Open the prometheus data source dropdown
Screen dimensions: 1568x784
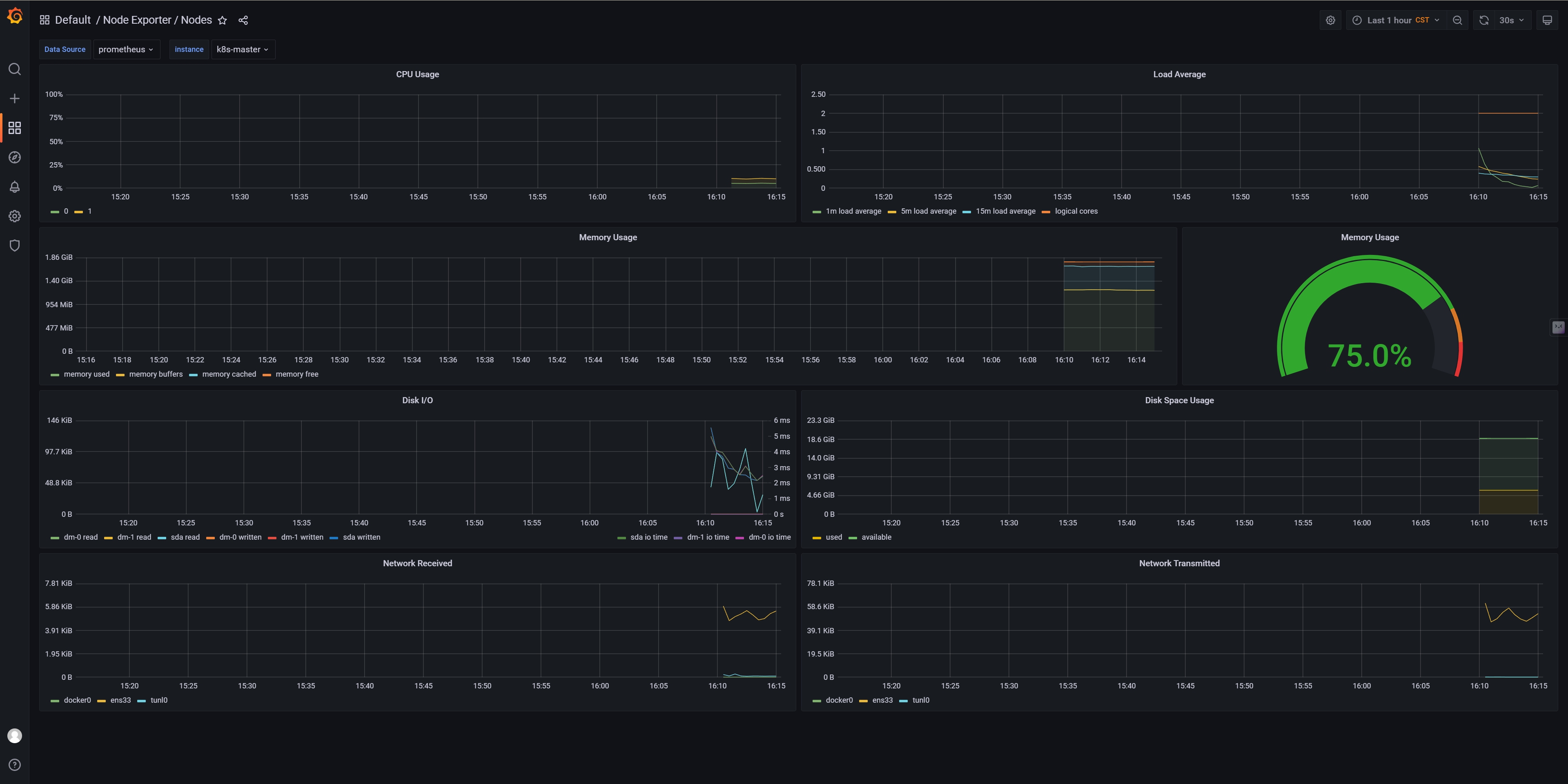tap(125, 49)
